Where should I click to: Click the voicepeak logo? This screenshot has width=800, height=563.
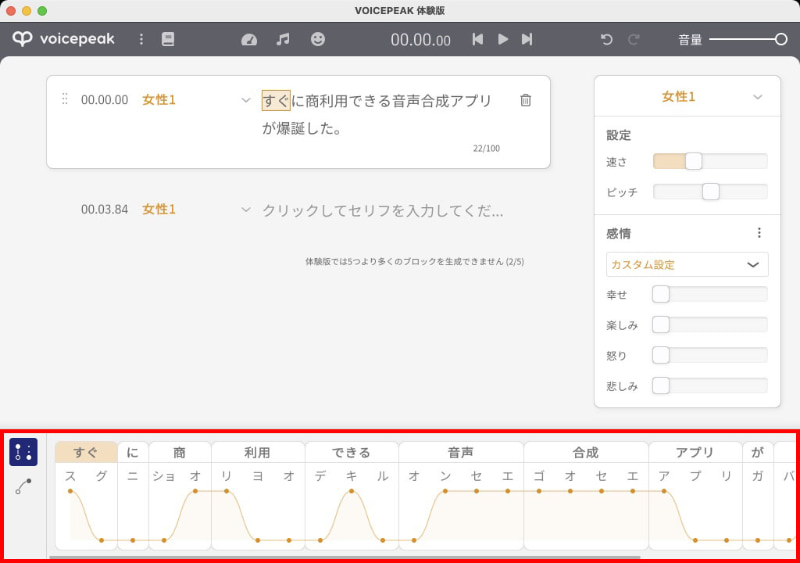(64, 39)
